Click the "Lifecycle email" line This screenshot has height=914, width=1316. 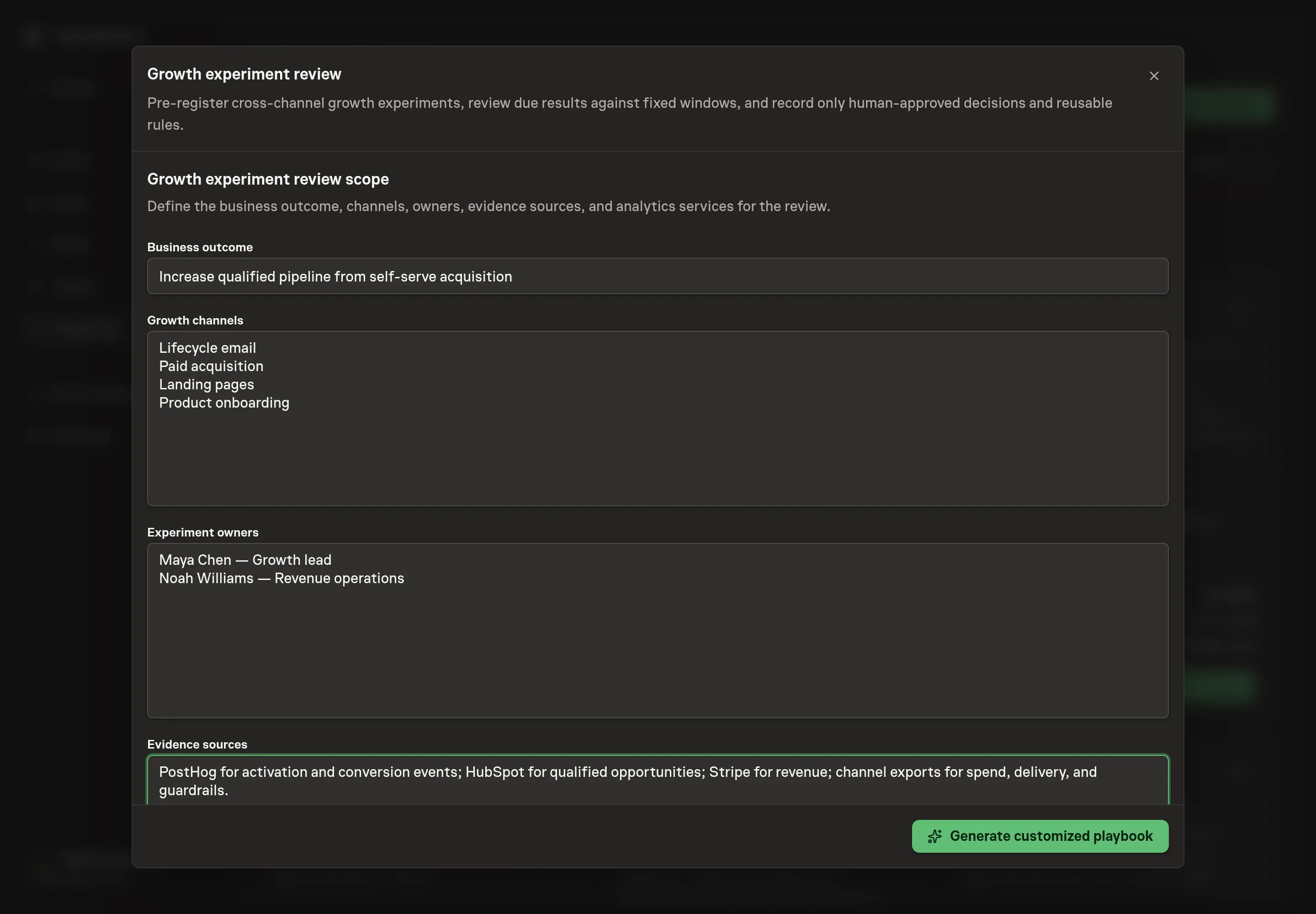coord(207,348)
